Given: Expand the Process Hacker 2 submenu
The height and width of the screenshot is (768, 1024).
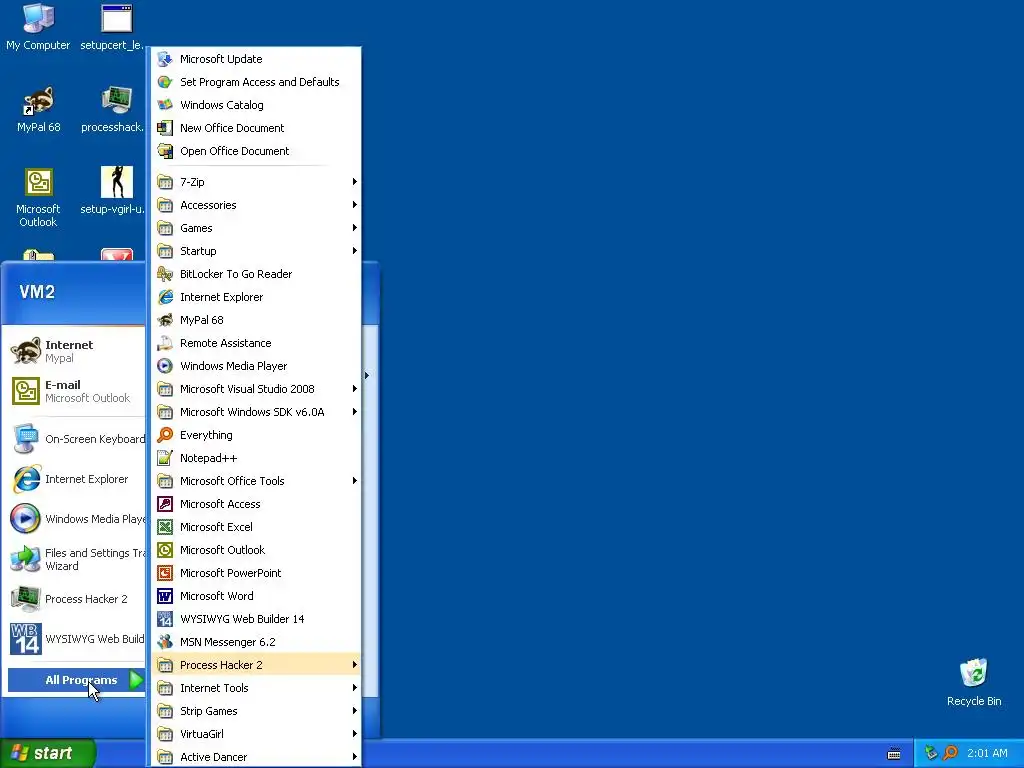Looking at the screenshot, I should 255,665.
